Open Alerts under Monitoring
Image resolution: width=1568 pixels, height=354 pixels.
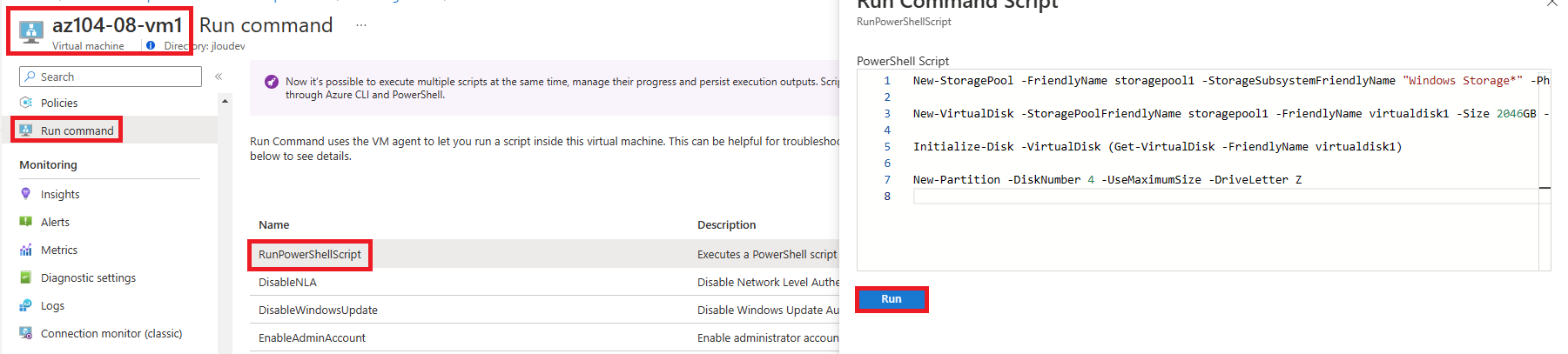point(55,222)
